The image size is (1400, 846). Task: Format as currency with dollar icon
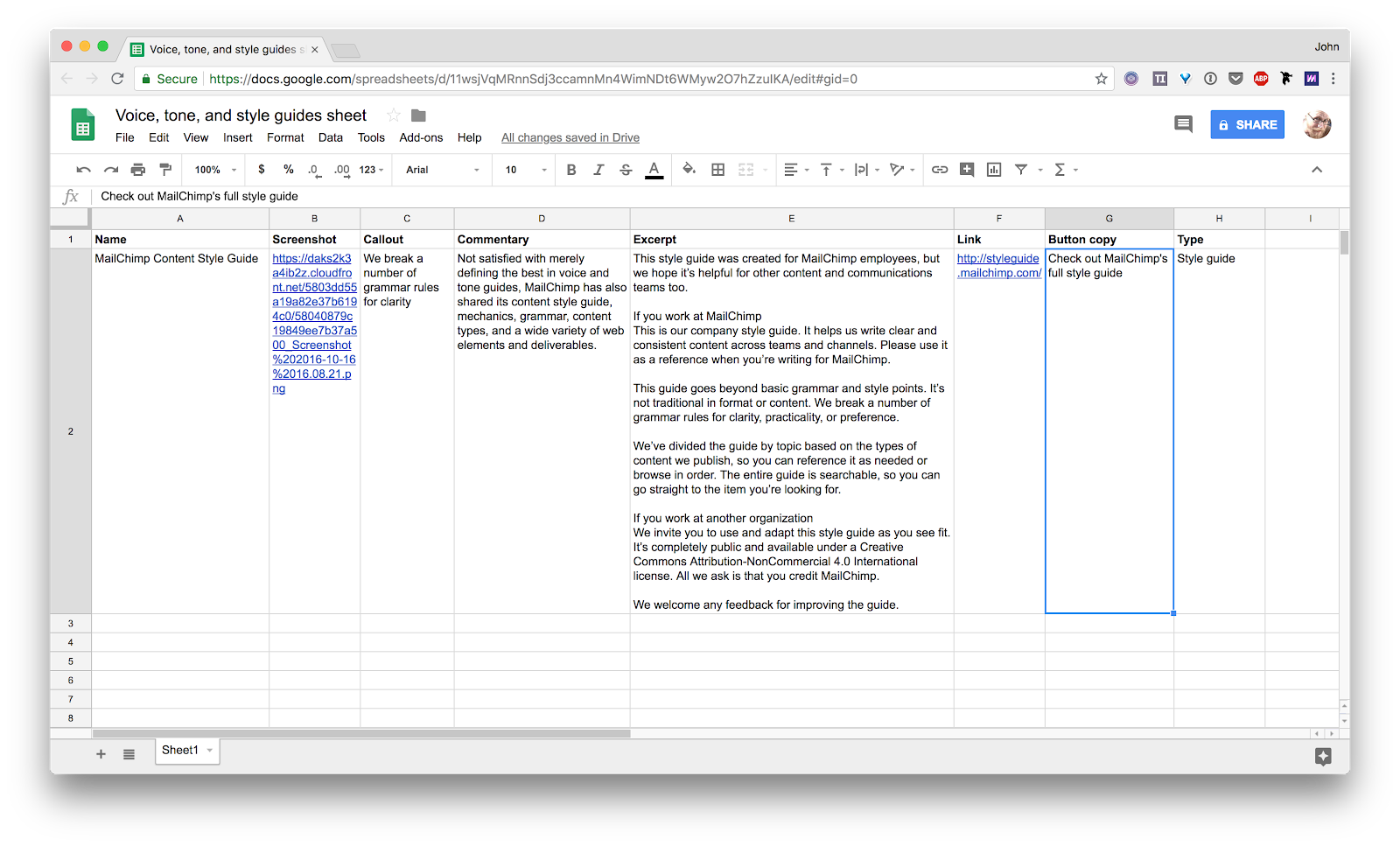[262, 170]
